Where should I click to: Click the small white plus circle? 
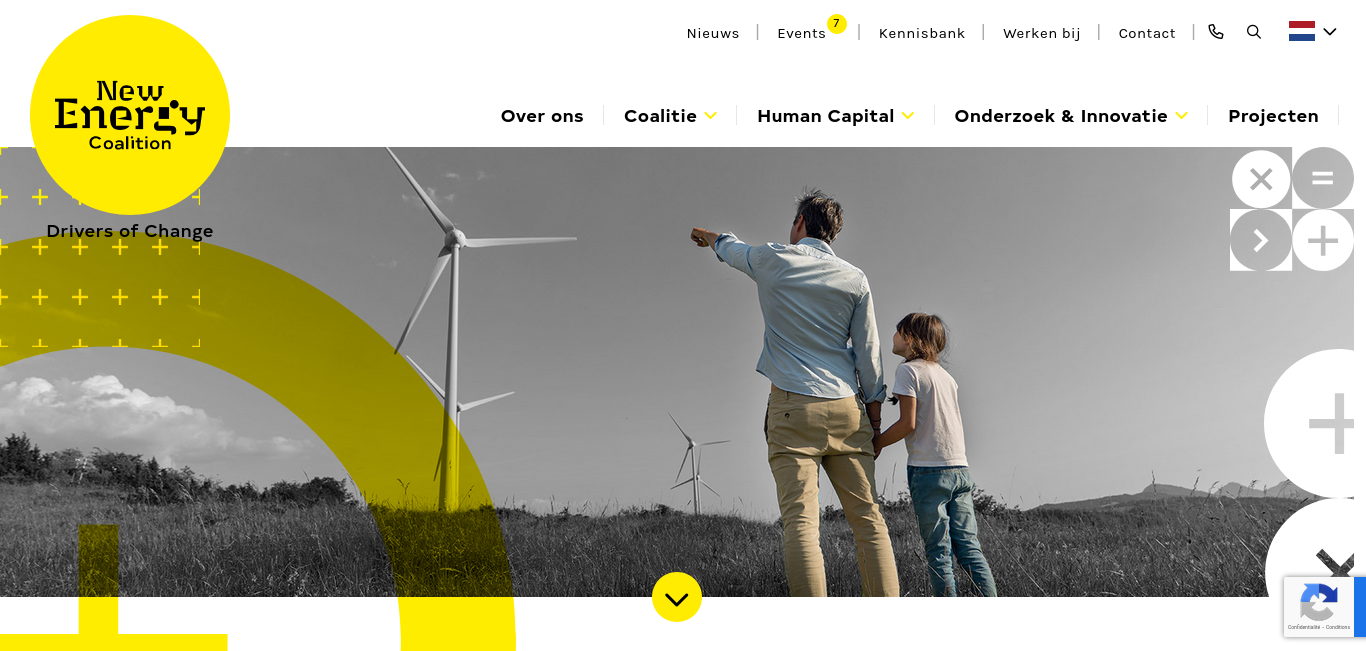[x=1323, y=240]
